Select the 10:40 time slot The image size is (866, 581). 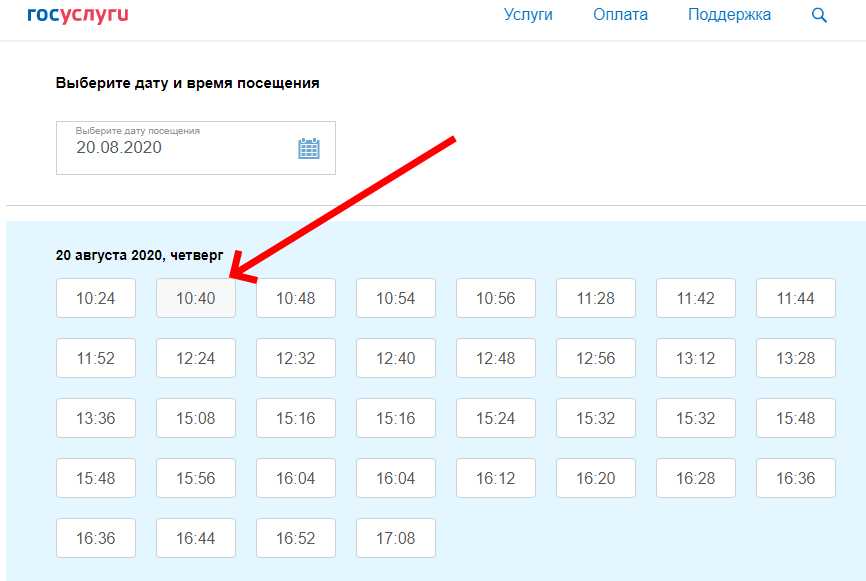tap(196, 298)
